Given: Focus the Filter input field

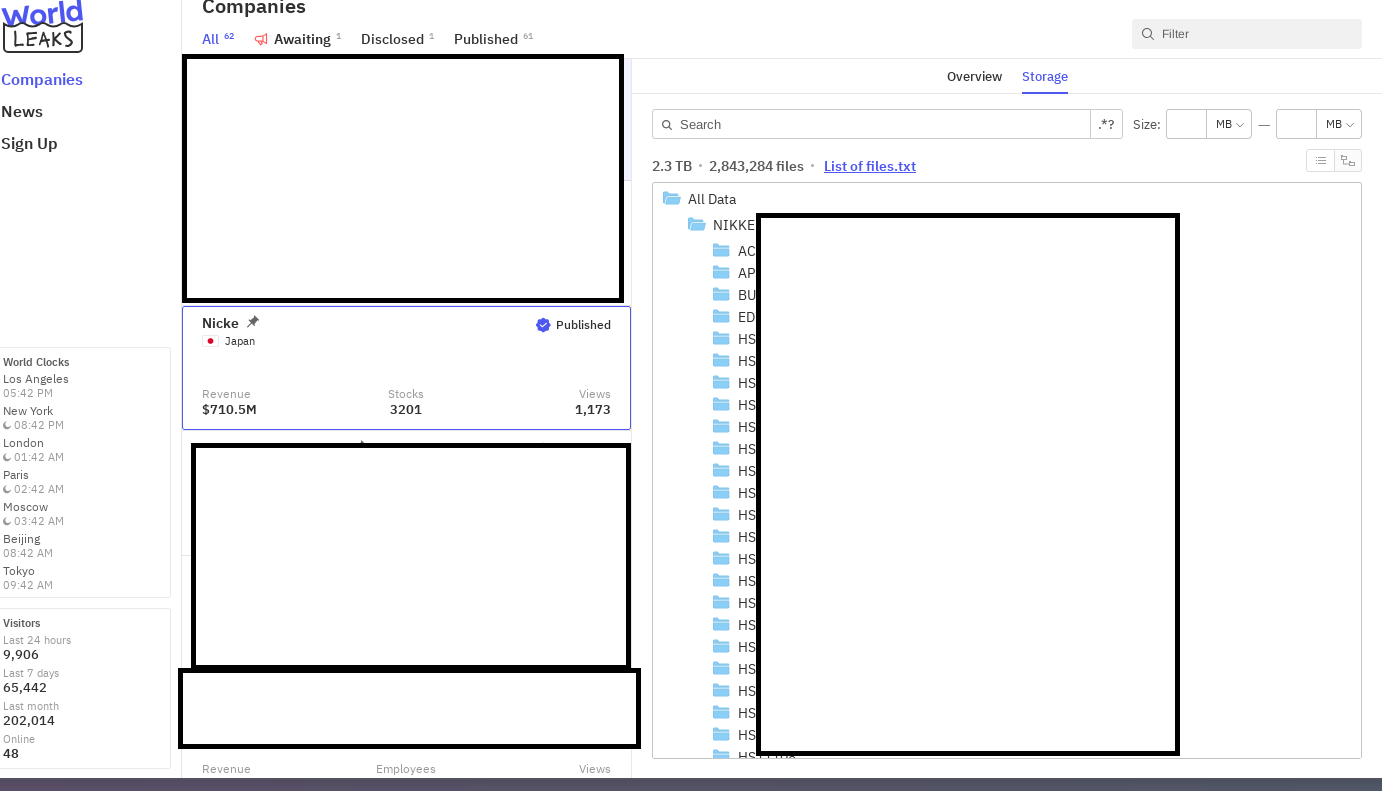Looking at the screenshot, I should (1247, 34).
